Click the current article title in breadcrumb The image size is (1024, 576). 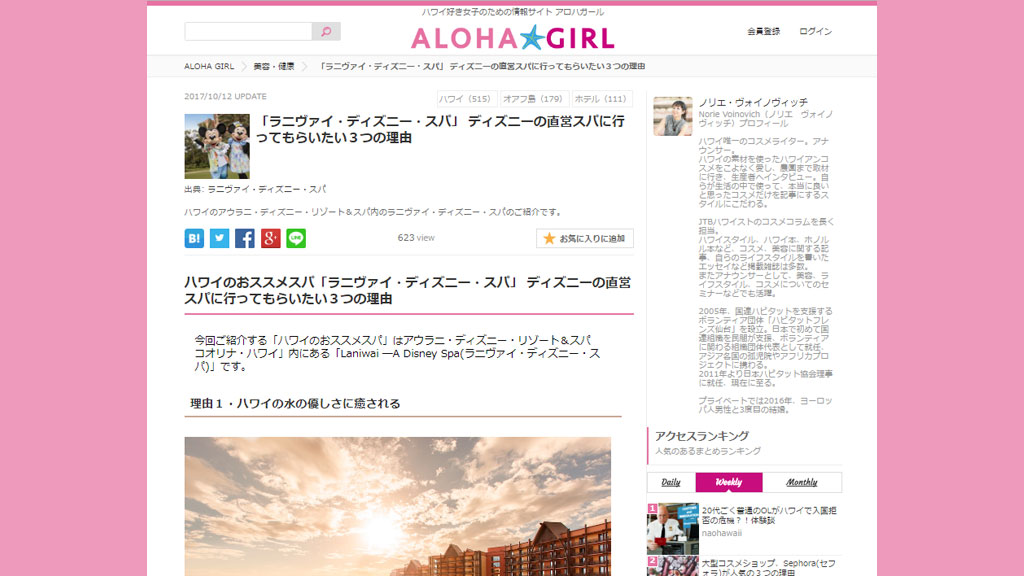[482, 67]
